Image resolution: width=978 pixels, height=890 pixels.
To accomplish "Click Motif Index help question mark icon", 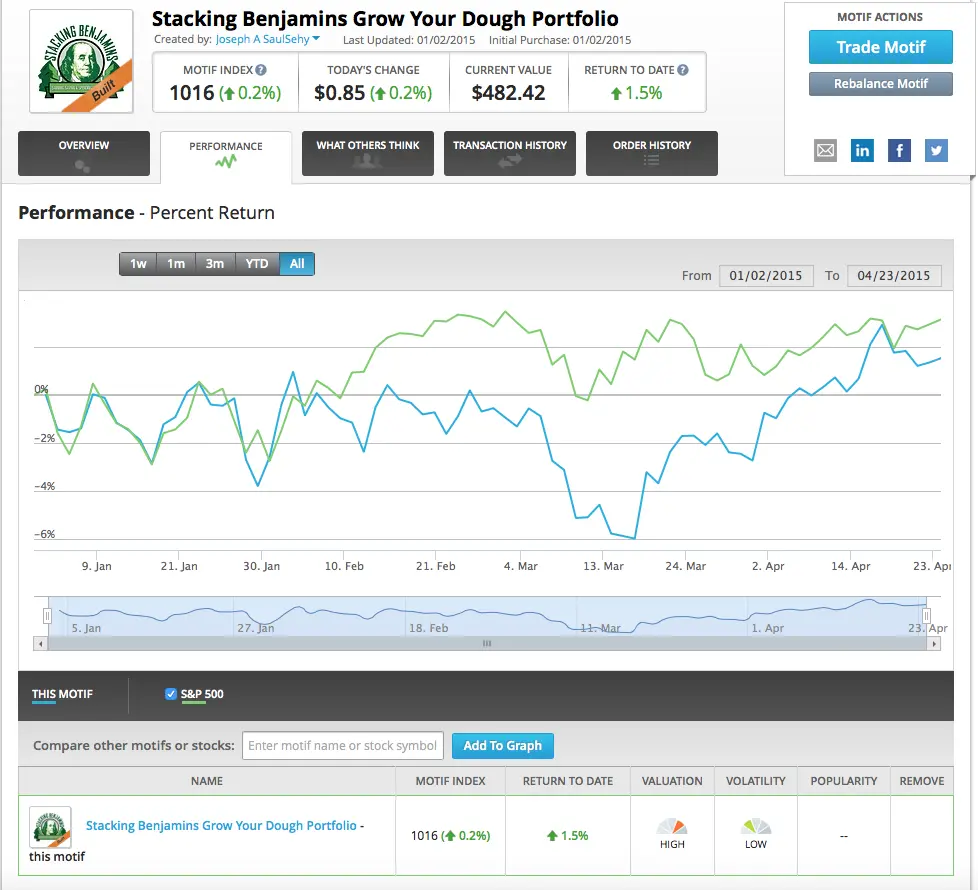I will pyautogui.click(x=261, y=70).
